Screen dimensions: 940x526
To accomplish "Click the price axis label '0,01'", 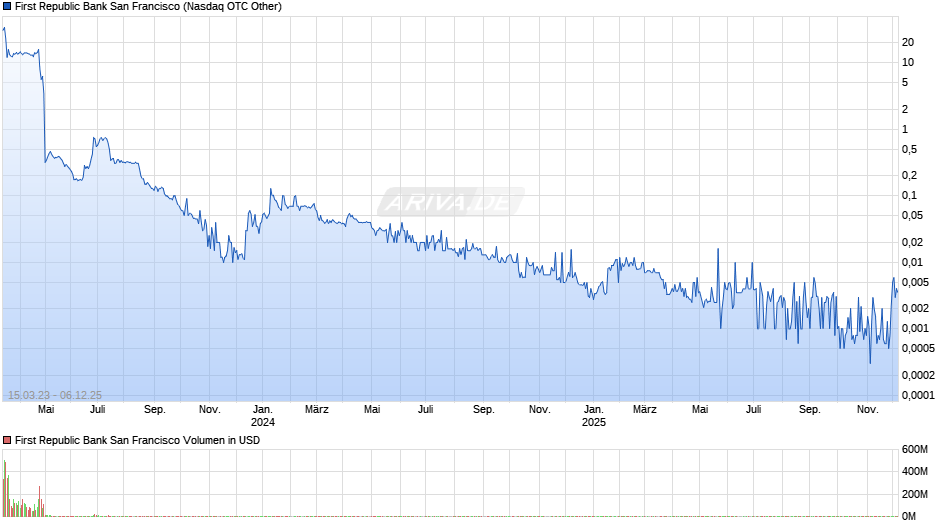I will [x=912, y=262].
